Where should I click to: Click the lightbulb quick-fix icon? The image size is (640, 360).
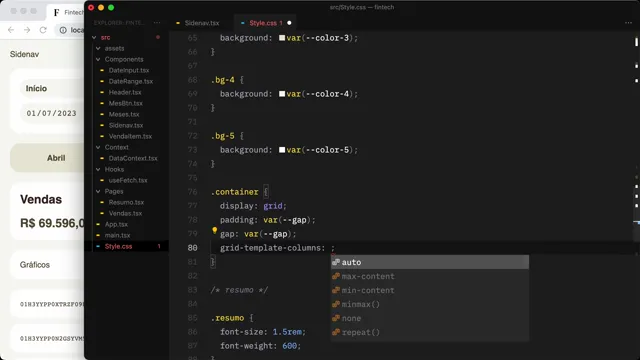click(x=214, y=231)
